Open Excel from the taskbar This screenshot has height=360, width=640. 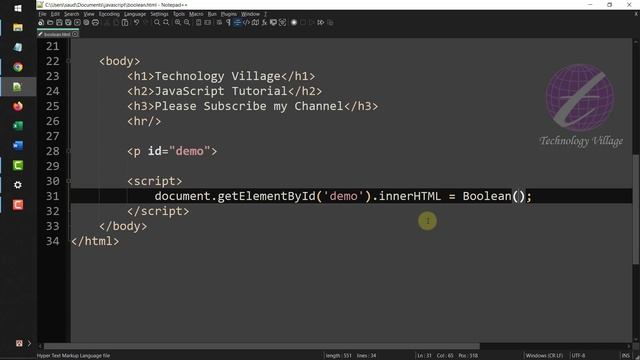[18, 126]
